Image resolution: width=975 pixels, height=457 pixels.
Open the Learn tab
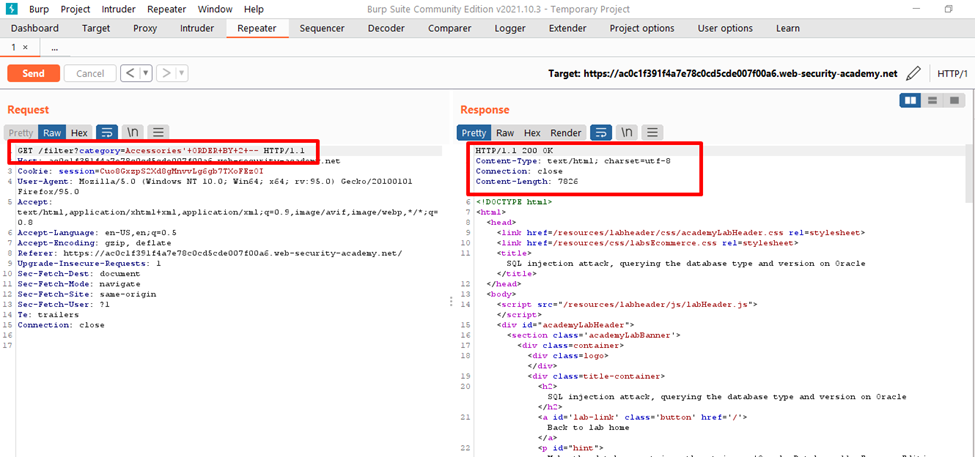click(788, 29)
